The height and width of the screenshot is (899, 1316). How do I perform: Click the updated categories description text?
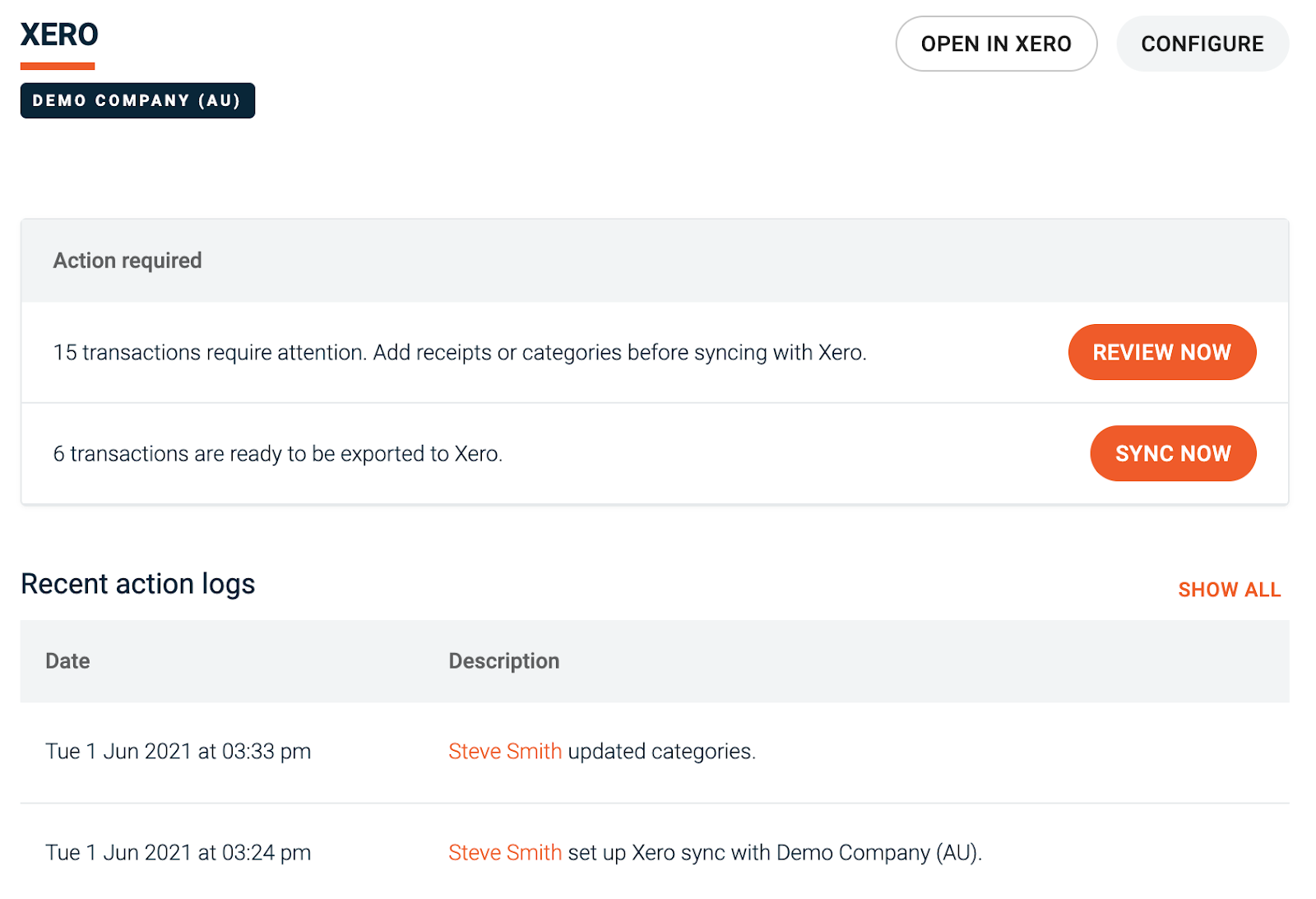click(660, 751)
